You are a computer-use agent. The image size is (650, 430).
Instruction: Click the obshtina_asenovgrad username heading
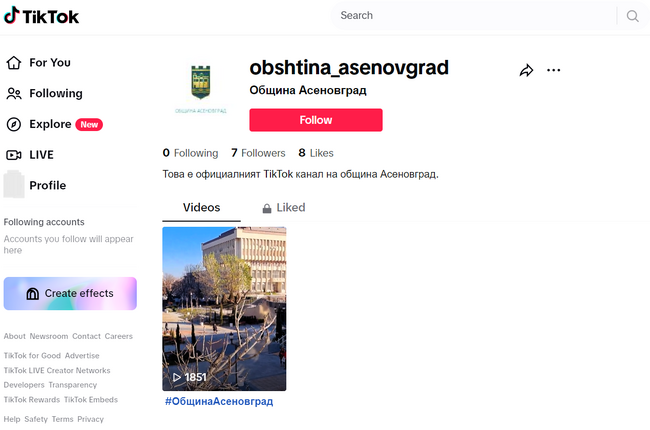349,68
